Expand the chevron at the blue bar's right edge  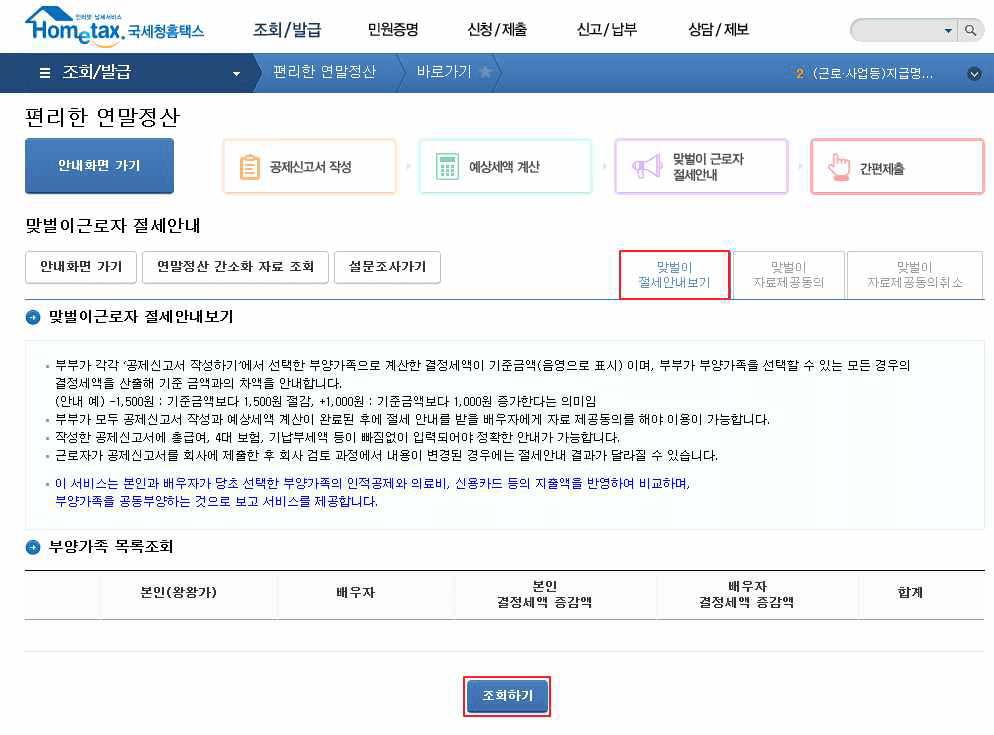click(x=974, y=72)
